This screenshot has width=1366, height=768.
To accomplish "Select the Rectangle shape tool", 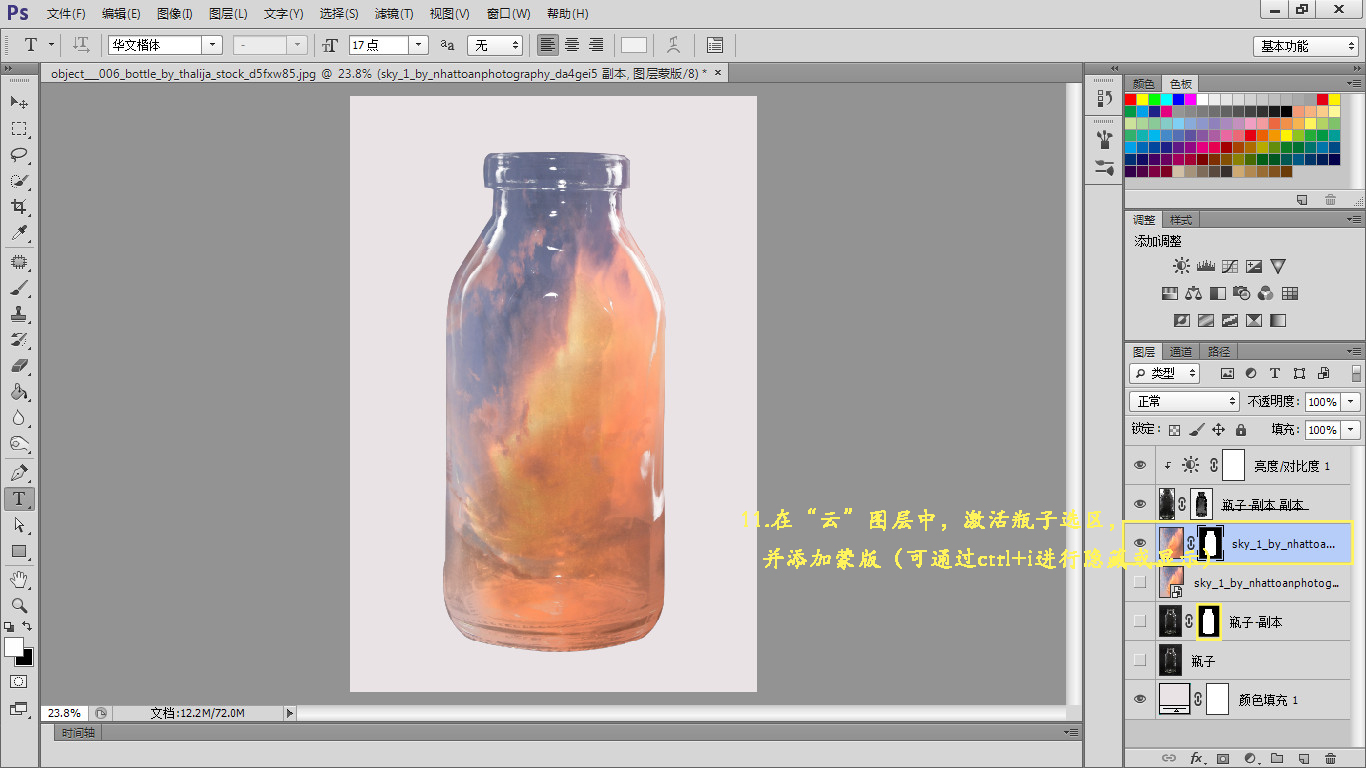I will click(19, 551).
